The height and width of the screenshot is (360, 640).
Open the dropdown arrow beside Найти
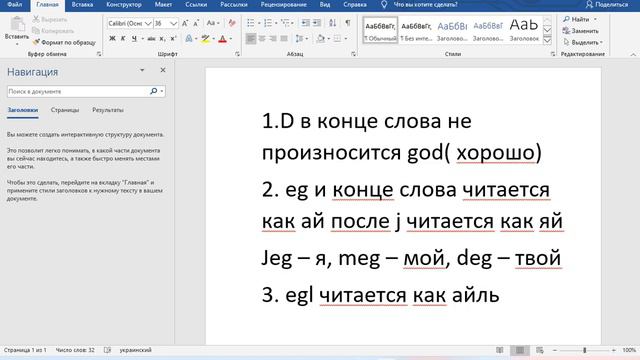click(595, 19)
